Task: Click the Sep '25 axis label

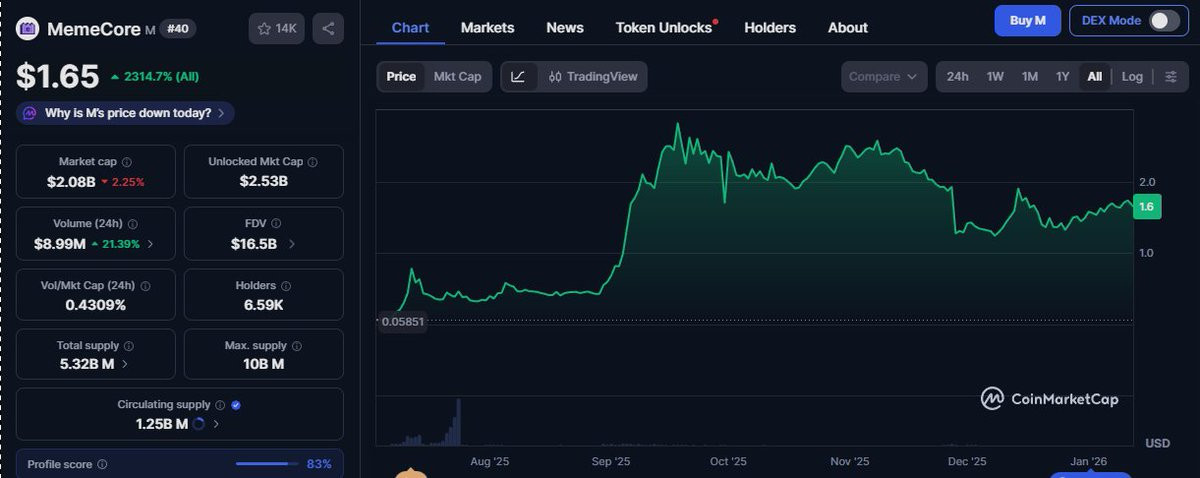Action: (610, 461)
